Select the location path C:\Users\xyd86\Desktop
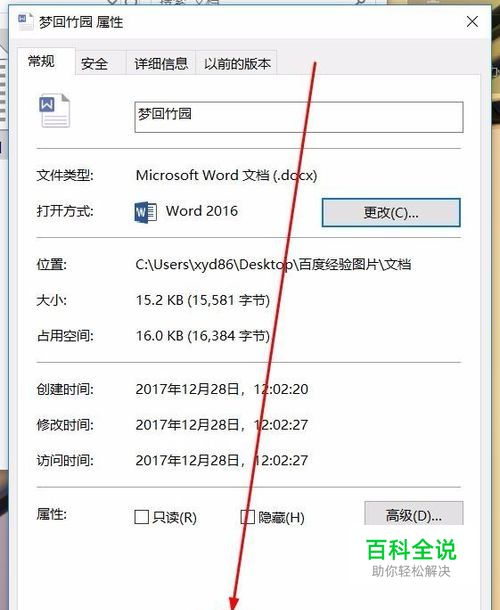This screenshot has width=500, height=610. click(x=214, y=265)
